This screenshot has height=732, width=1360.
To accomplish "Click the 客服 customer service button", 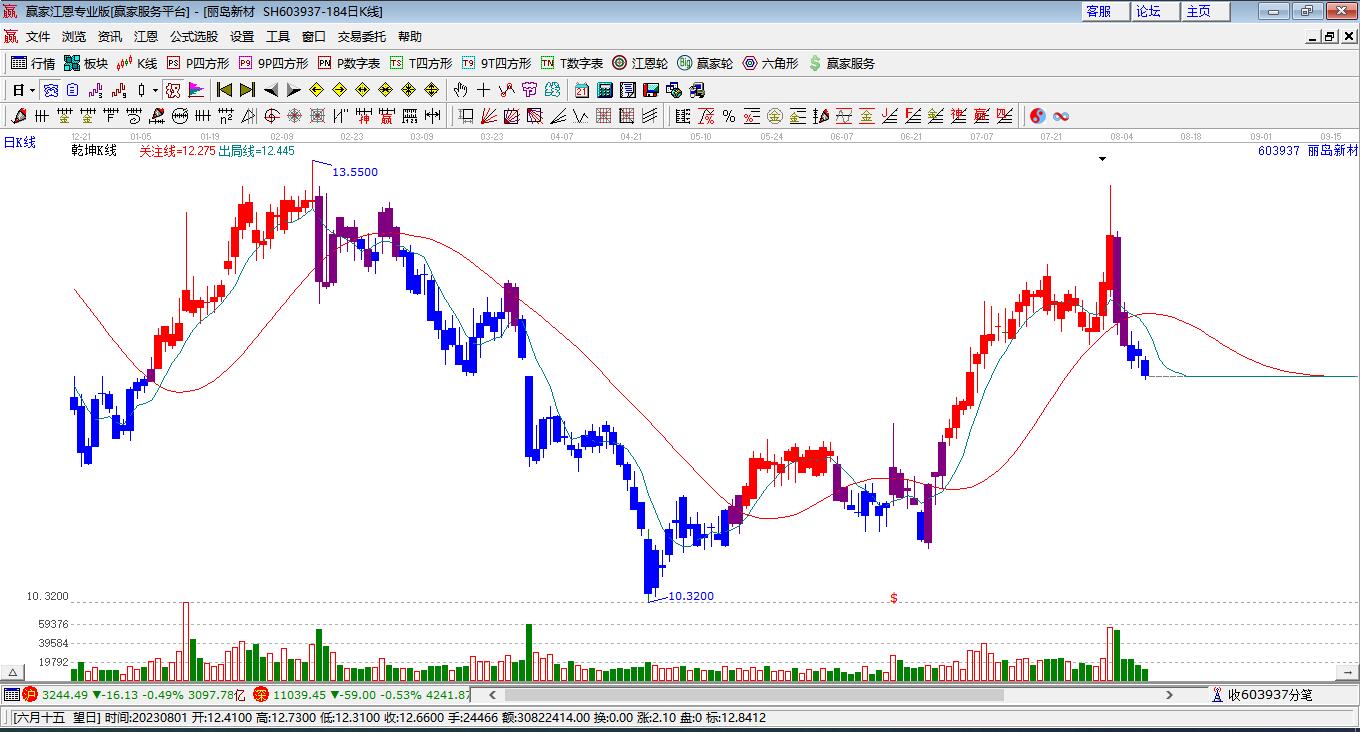I will 1106,11.
